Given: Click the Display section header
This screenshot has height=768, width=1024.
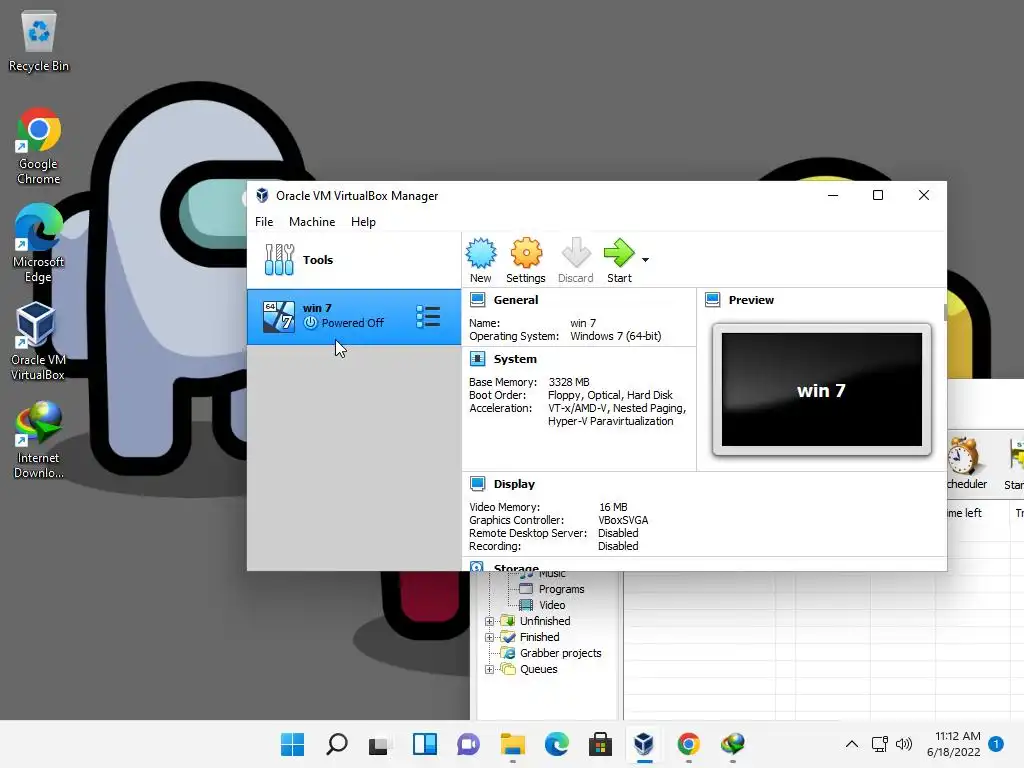Looking at the screenshot, I should pyautogui.click(x=514, y=484).
